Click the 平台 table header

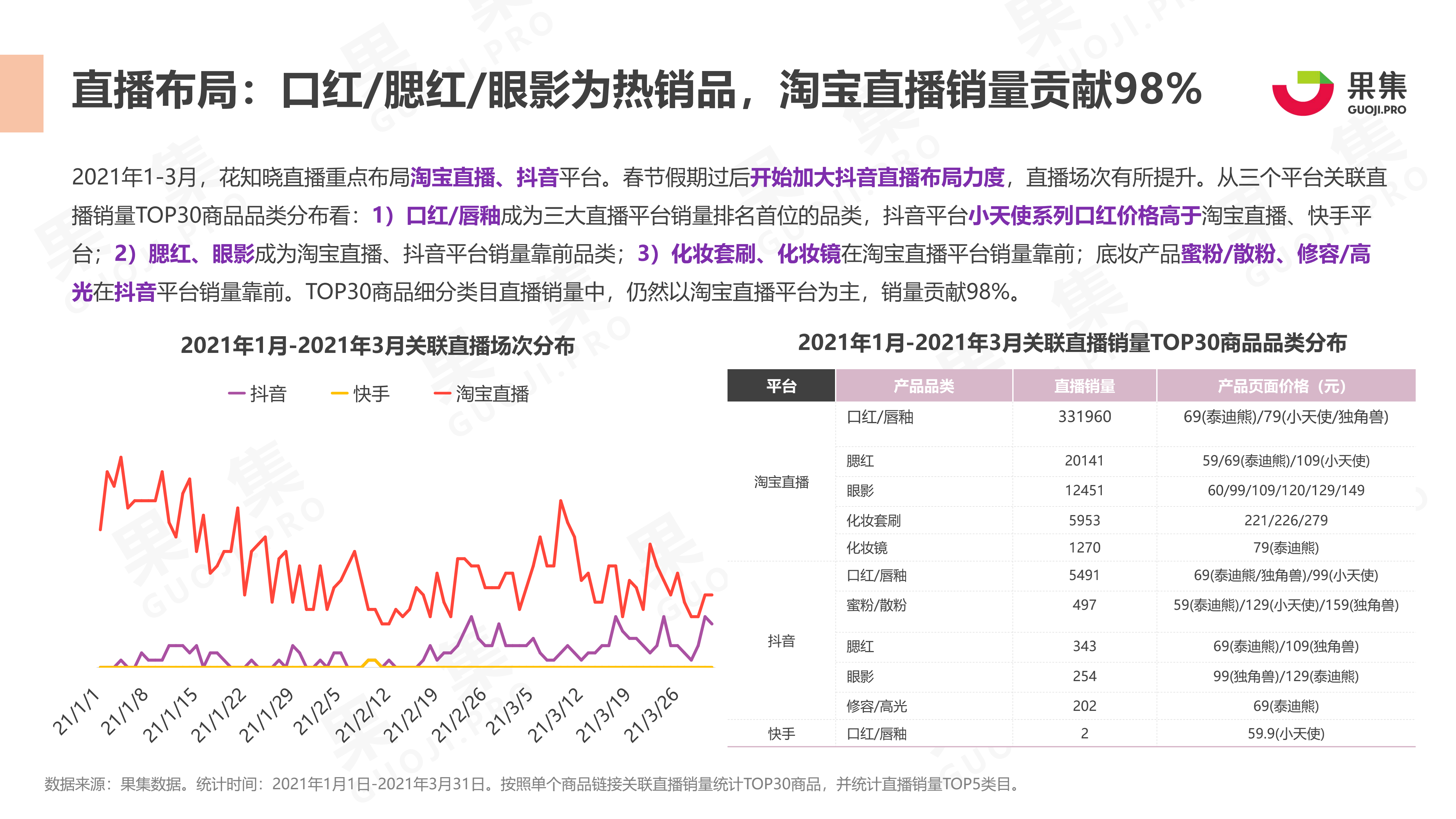[x=781, y=386]
